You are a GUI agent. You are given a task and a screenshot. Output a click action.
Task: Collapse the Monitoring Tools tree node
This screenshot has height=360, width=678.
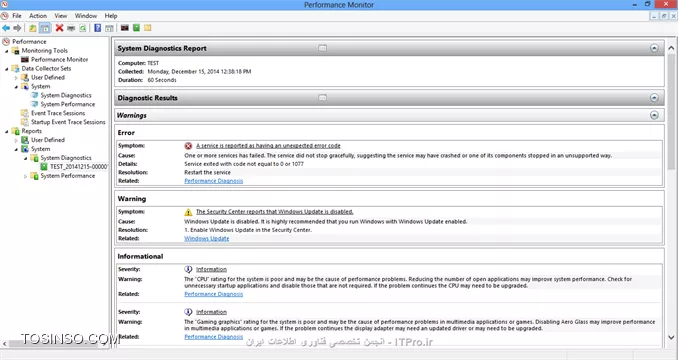[7, 51]
